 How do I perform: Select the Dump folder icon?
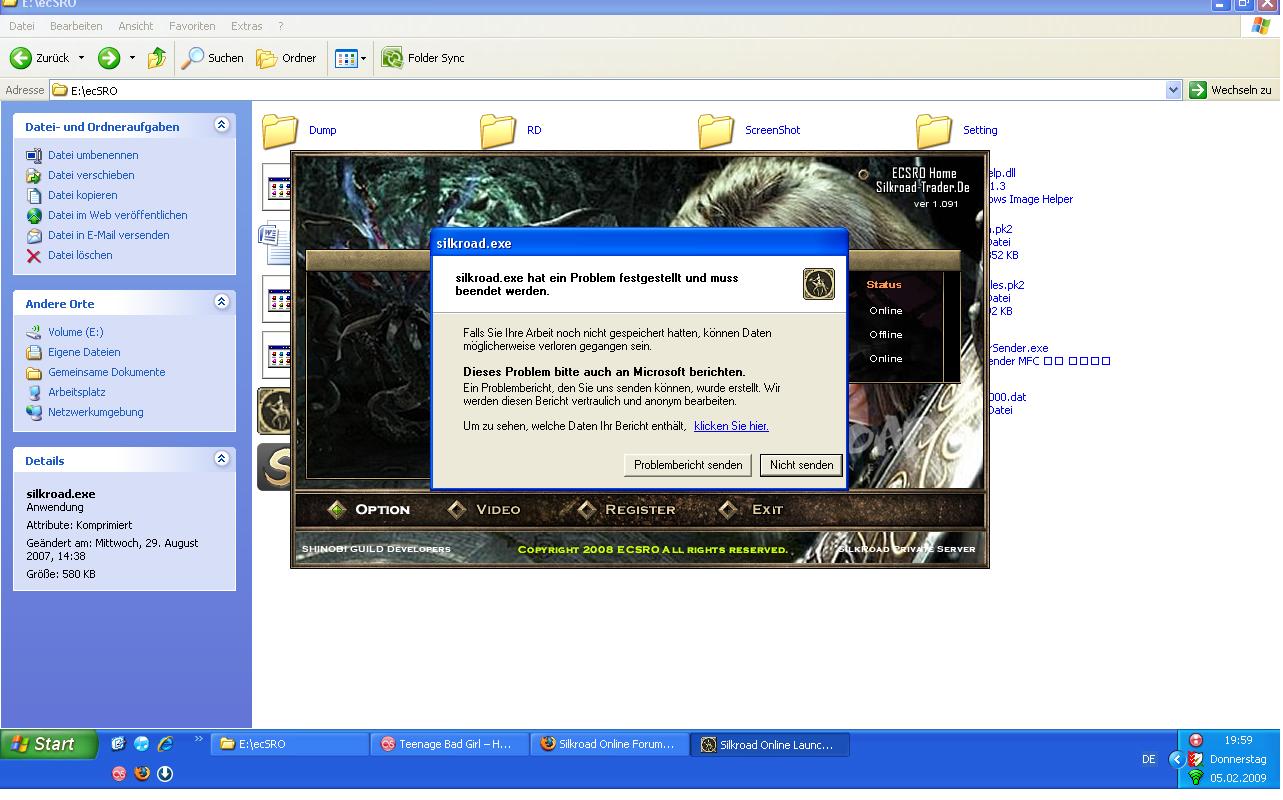click(x=280, y=130)
